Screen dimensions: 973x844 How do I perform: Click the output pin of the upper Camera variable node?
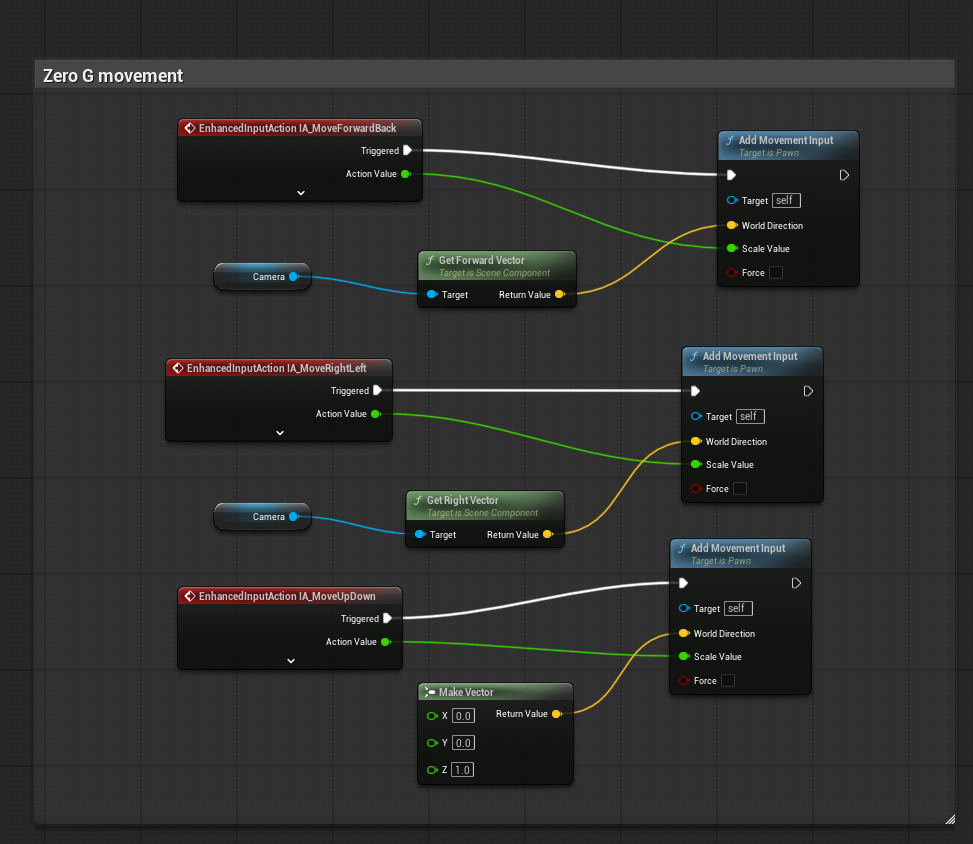point(293,277)
